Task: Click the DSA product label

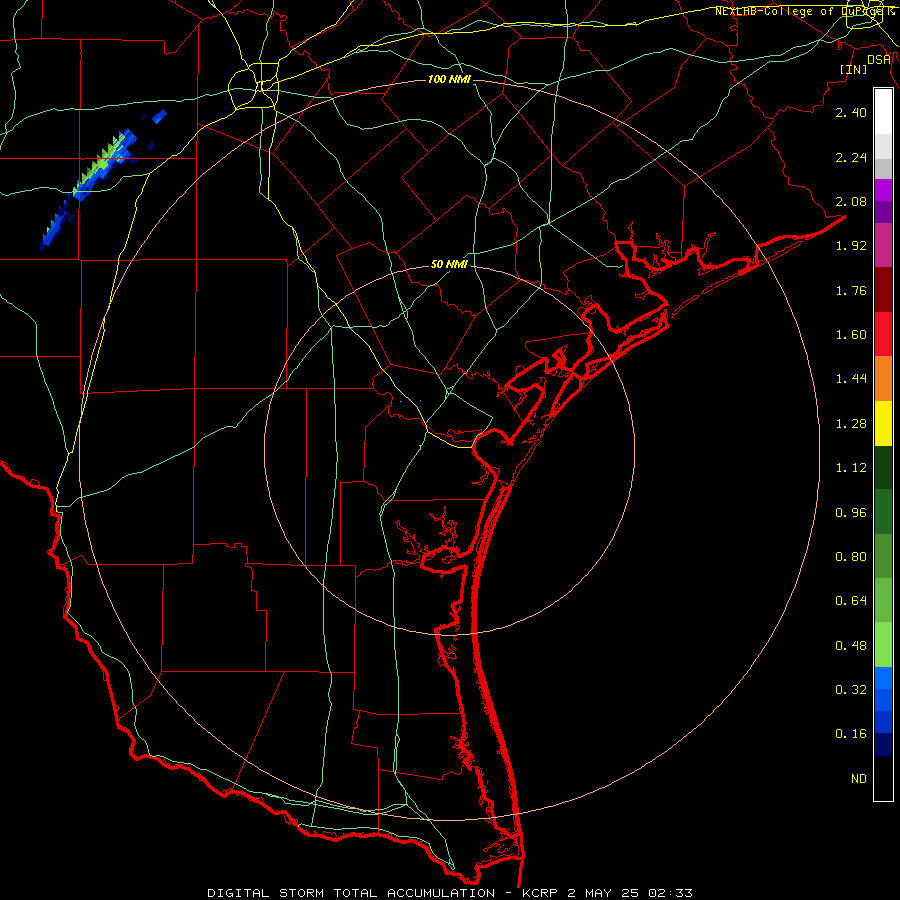Action: click(879, 60)
